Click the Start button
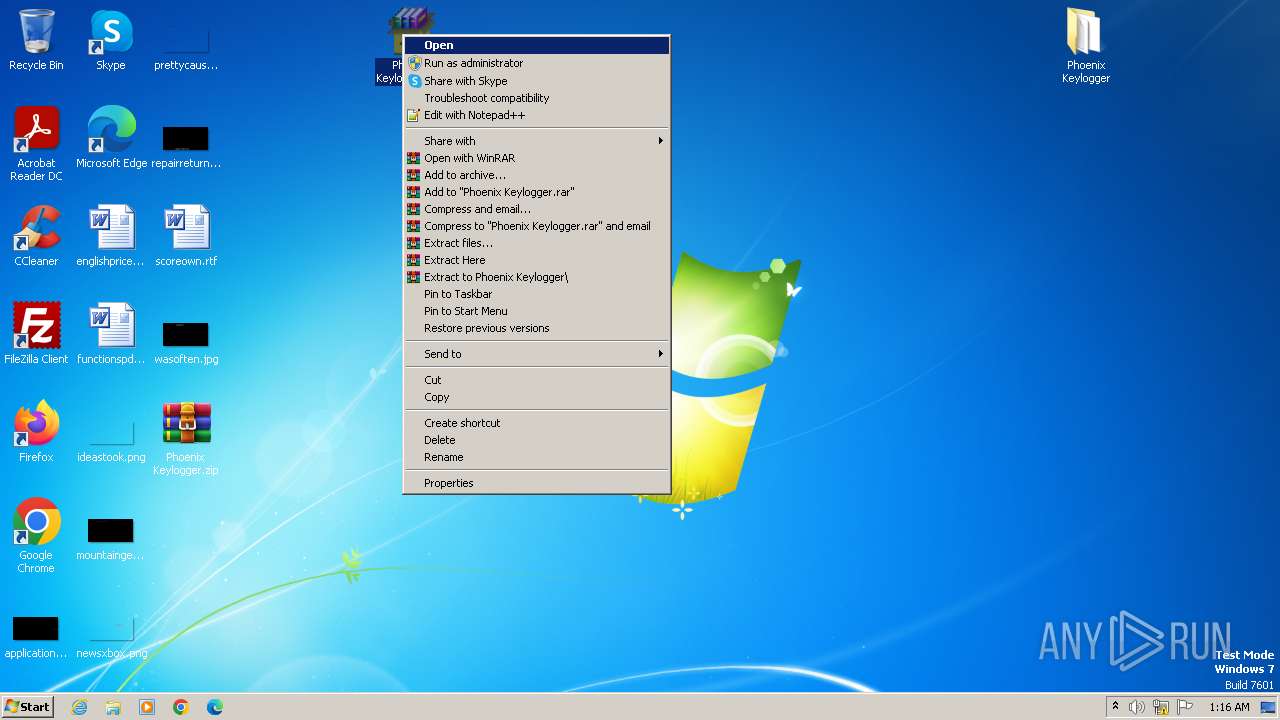The height and width of the screenshot is (720, 1280). pyautogui.click(x=28, y=706)
